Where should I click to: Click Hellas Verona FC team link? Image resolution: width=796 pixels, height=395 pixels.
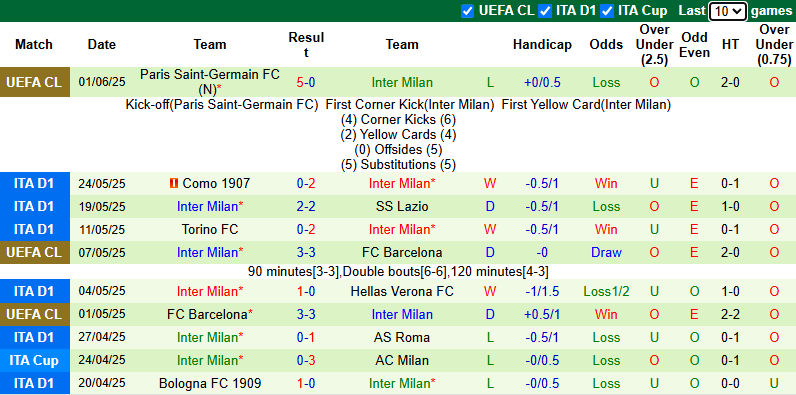point(402,291)
